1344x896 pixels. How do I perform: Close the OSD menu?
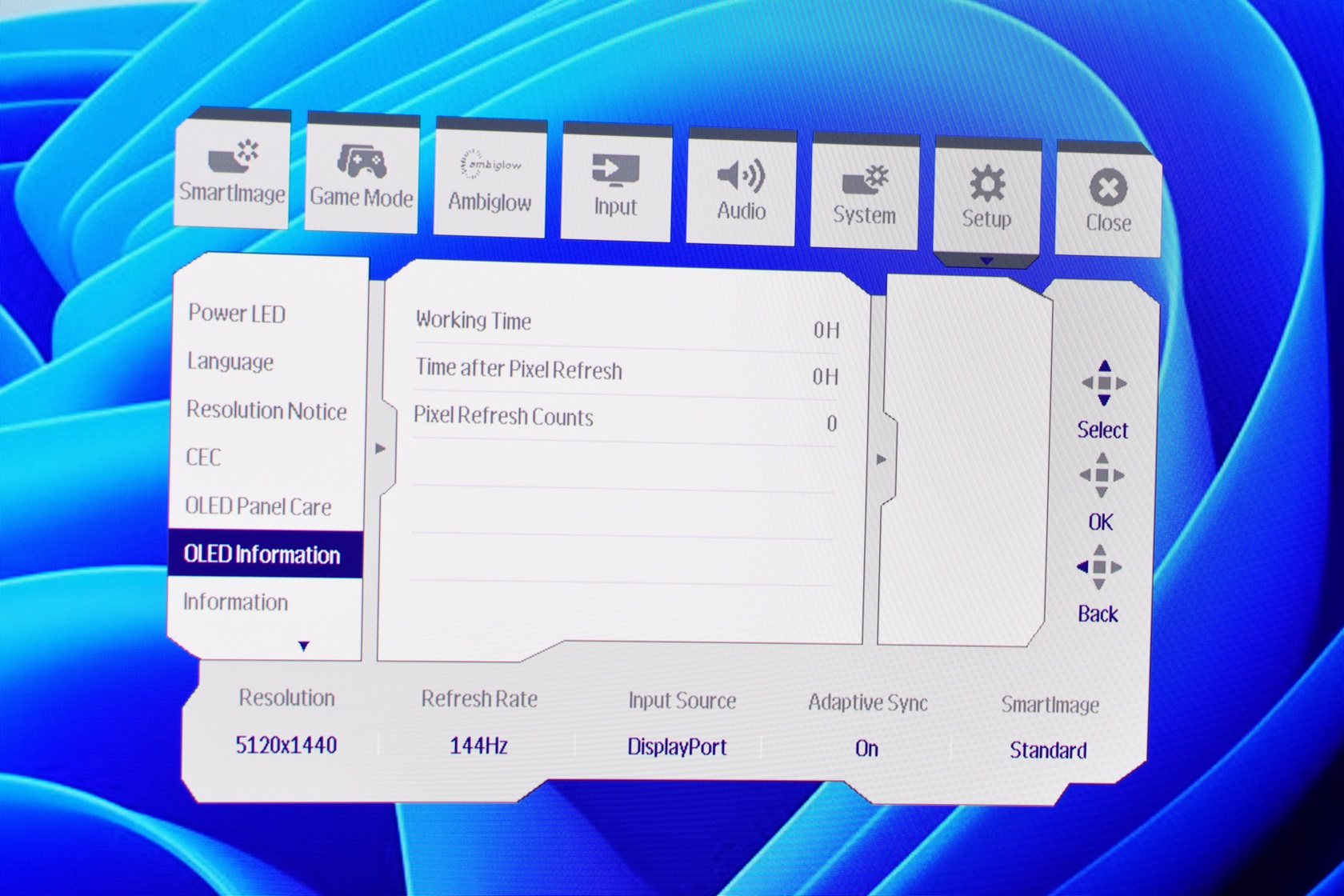tap(1108, 201)
